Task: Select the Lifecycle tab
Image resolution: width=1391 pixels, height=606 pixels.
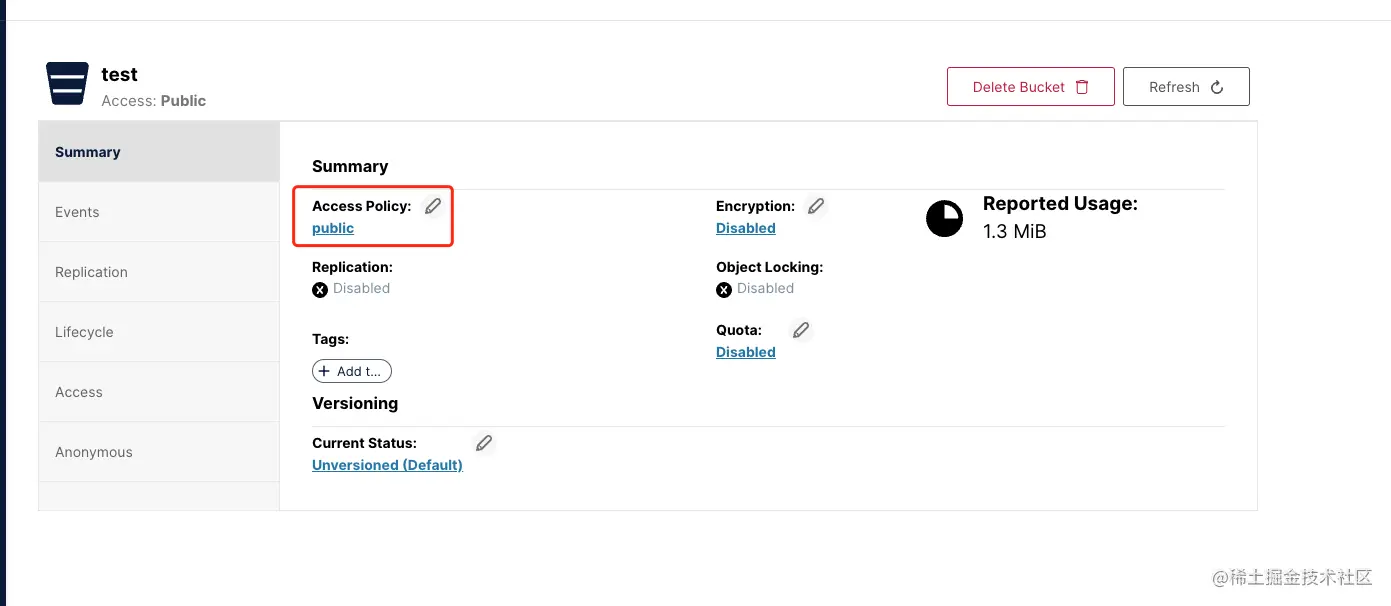Action: [x=158, y=332]
